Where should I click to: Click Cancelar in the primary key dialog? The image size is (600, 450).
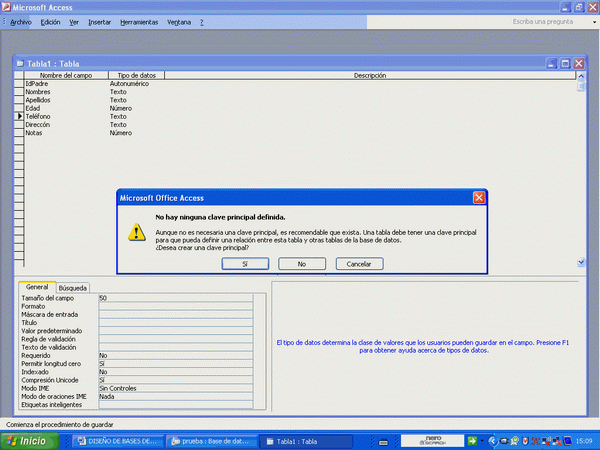tap(359, 264)
